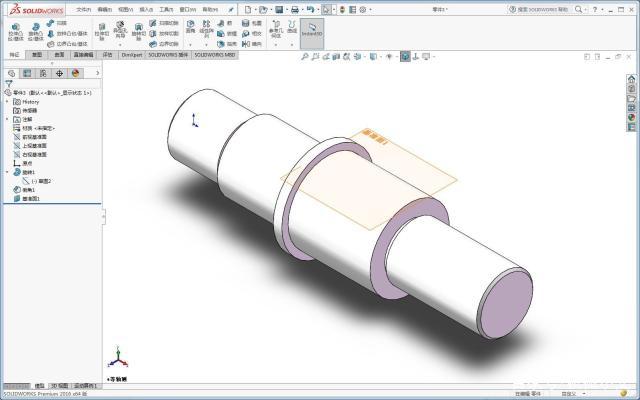This screenshot has height=400, width=640.
Task: Toggle the Instant3D button
Action: pyautogui.click(x=312, y=33)
